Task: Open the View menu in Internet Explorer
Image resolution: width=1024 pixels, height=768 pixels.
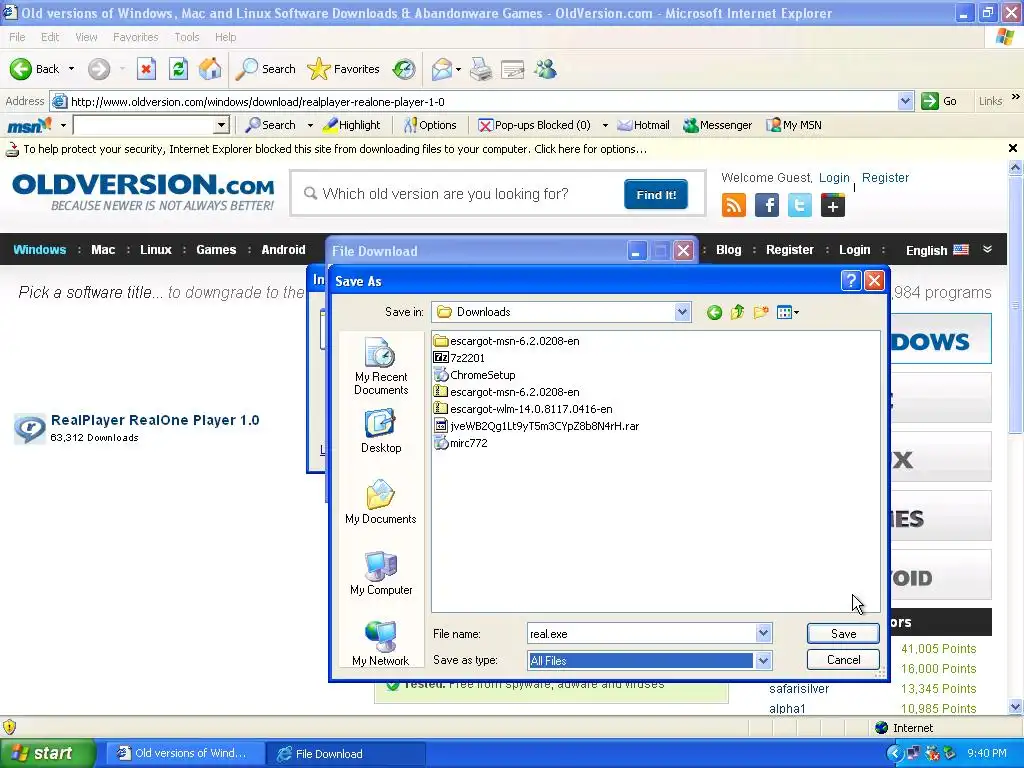Action: pyautogui.click(x=86, y=37)
